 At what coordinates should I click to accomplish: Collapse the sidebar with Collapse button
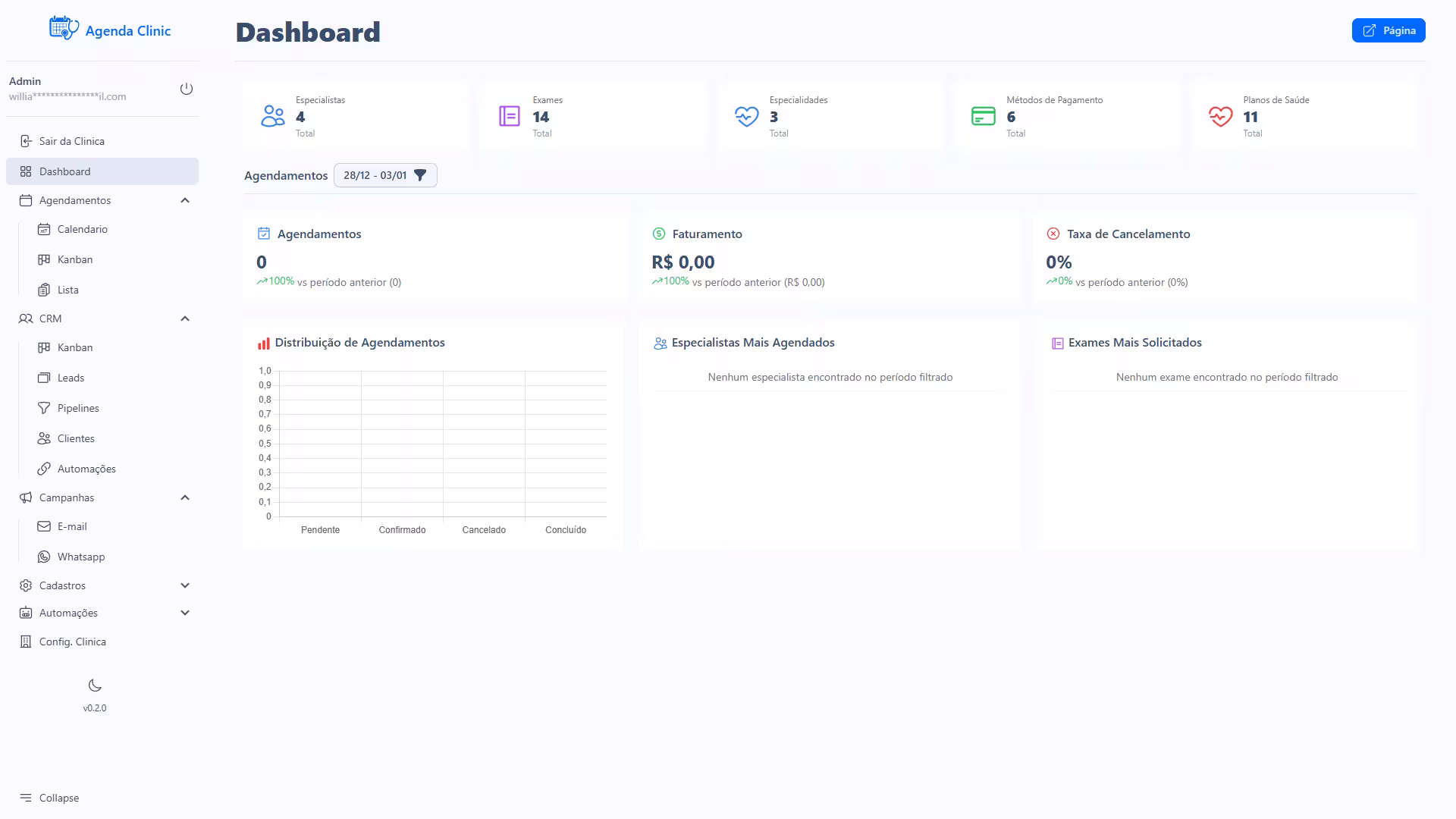(49, 798)
